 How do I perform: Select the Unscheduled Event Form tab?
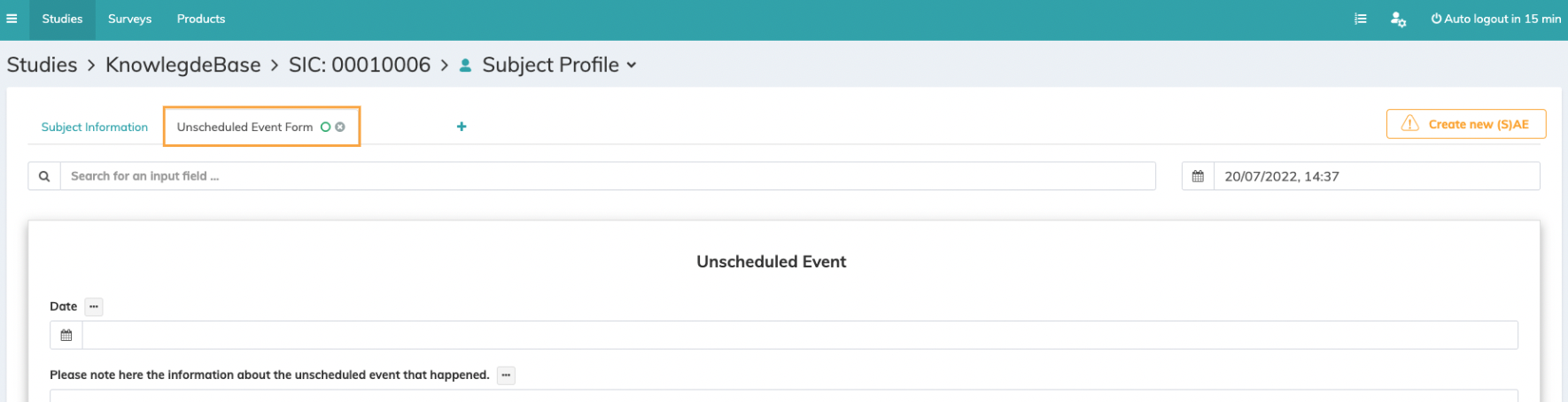click(x=245, y=127)
